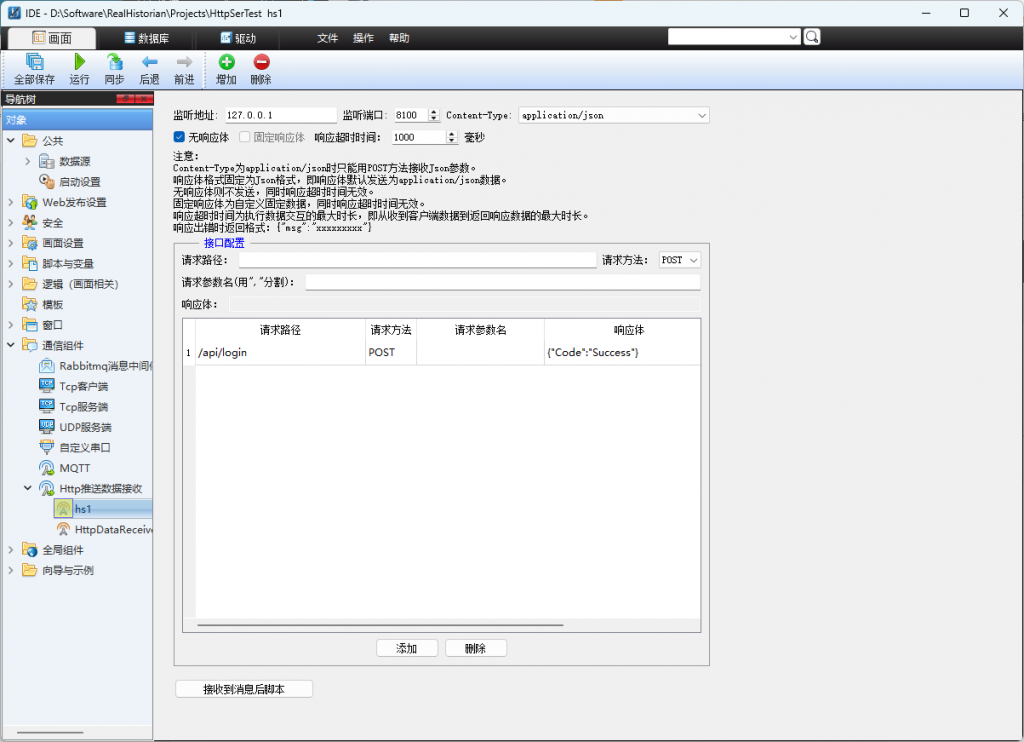Open the top search combo box dropdown
The image size is (1024, 742).
point(793,37)
